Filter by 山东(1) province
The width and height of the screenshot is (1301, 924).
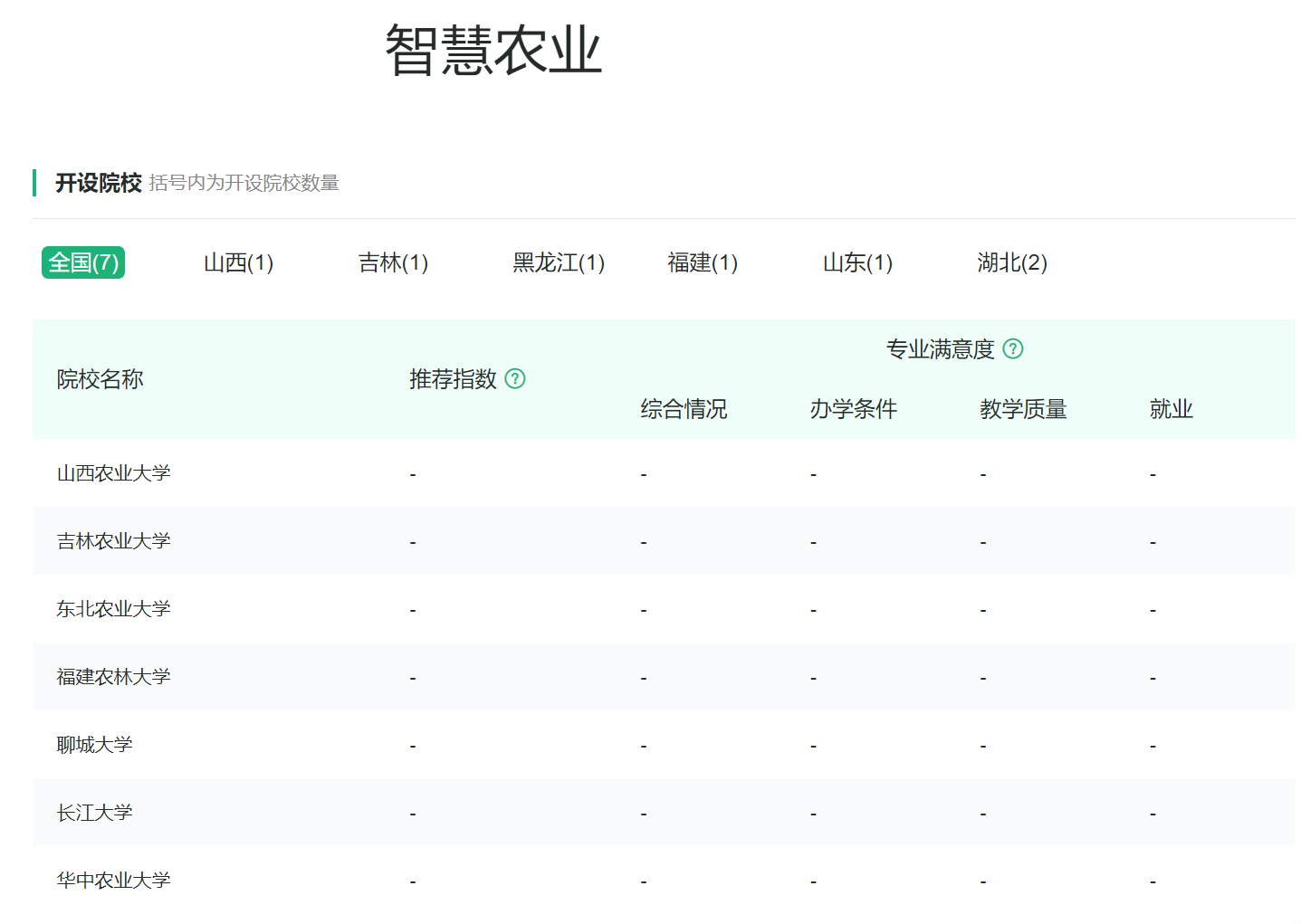point(856,262)
